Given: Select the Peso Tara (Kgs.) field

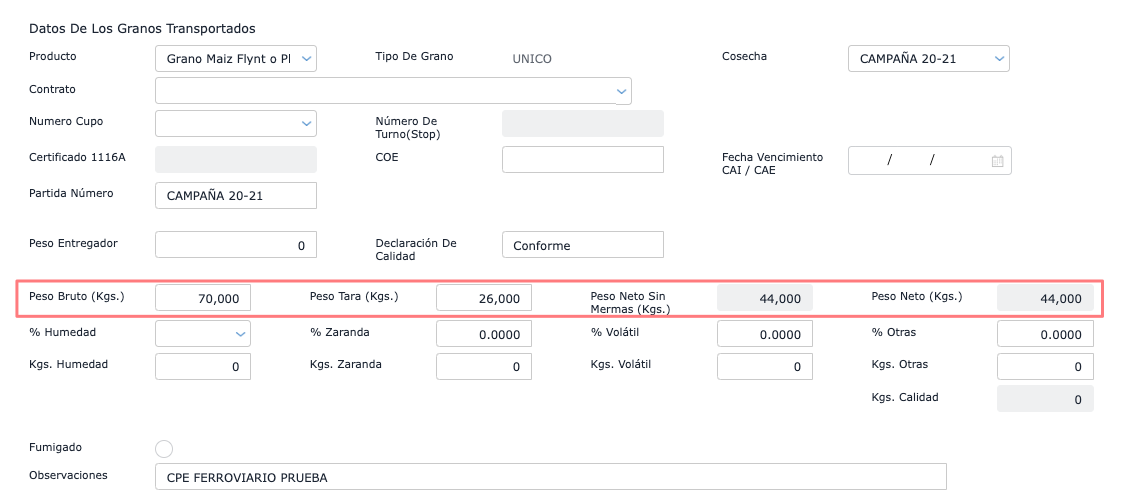Looking at the screenshot, I should pos(484,298).
